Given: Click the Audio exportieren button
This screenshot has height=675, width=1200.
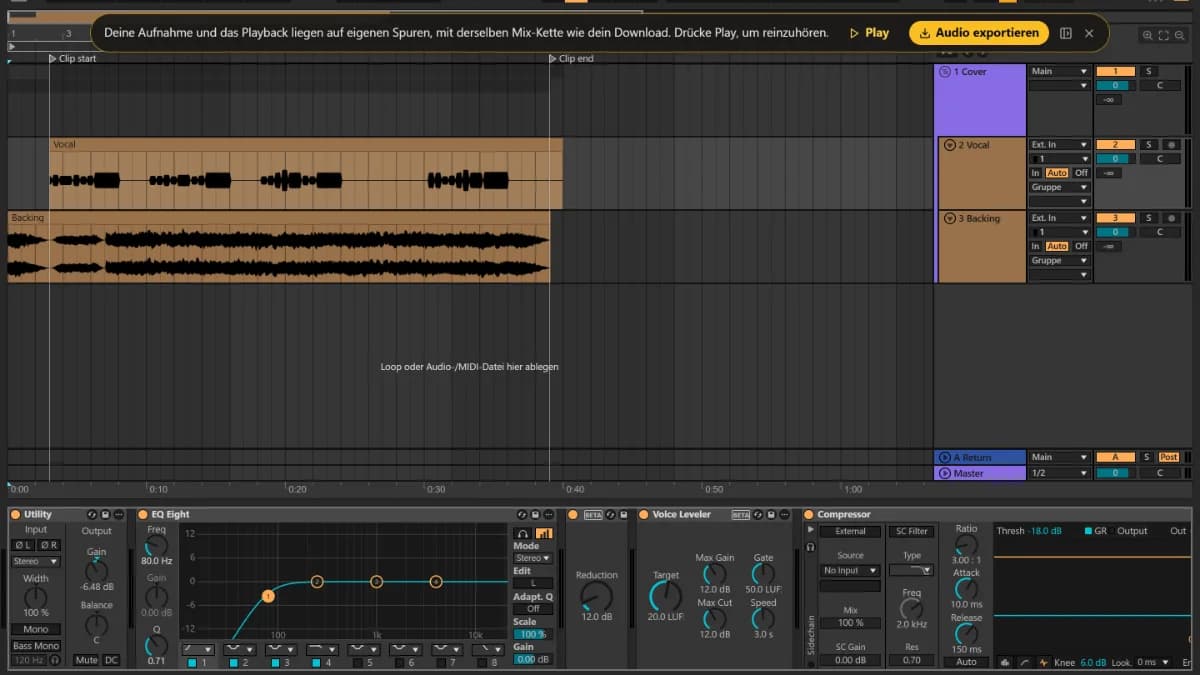Looking at the screenshot, I should (x=979, y=33).
